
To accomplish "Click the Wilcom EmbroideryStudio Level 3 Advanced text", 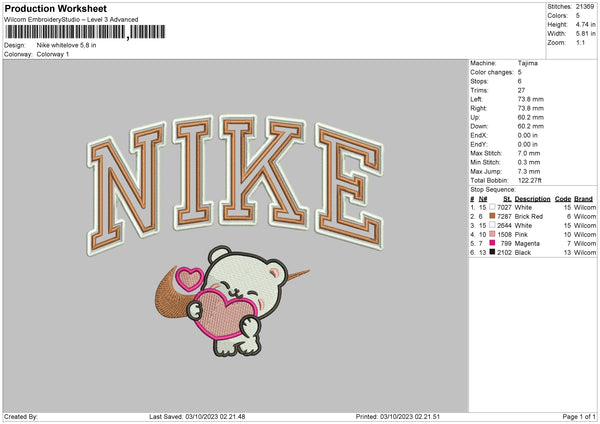I will click(x=71, y=20).
